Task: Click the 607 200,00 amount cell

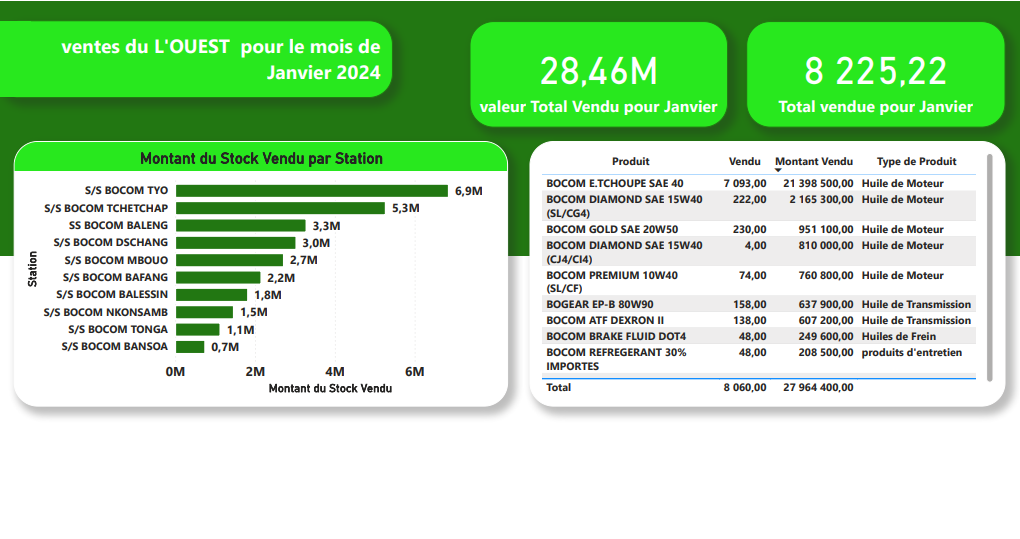Action: click(825, 320)
